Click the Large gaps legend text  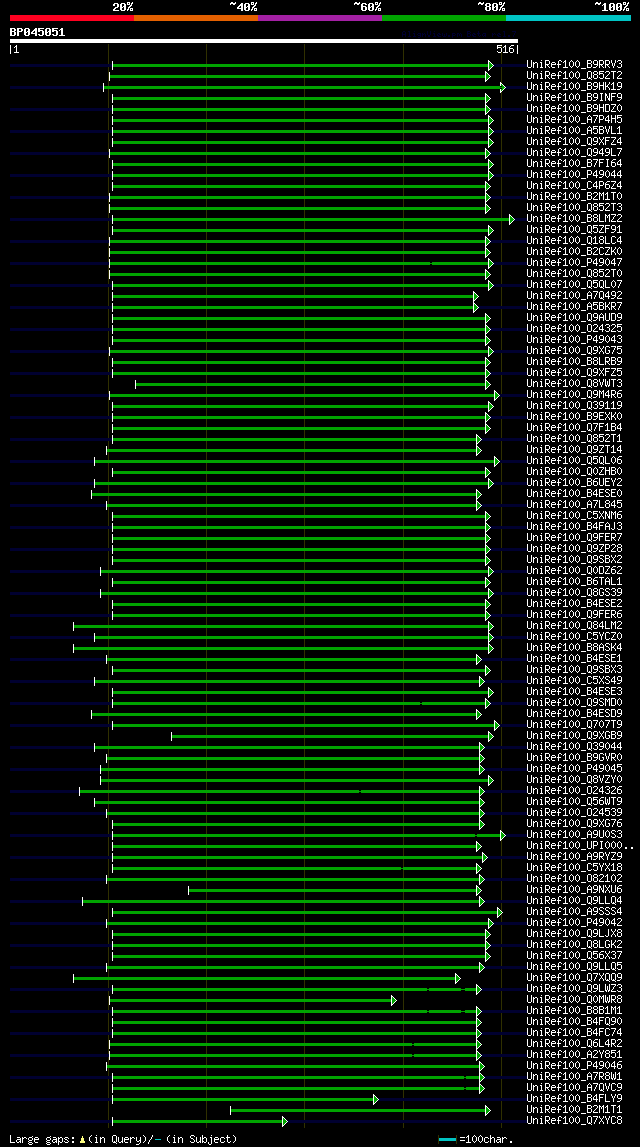pos(123,1139)
